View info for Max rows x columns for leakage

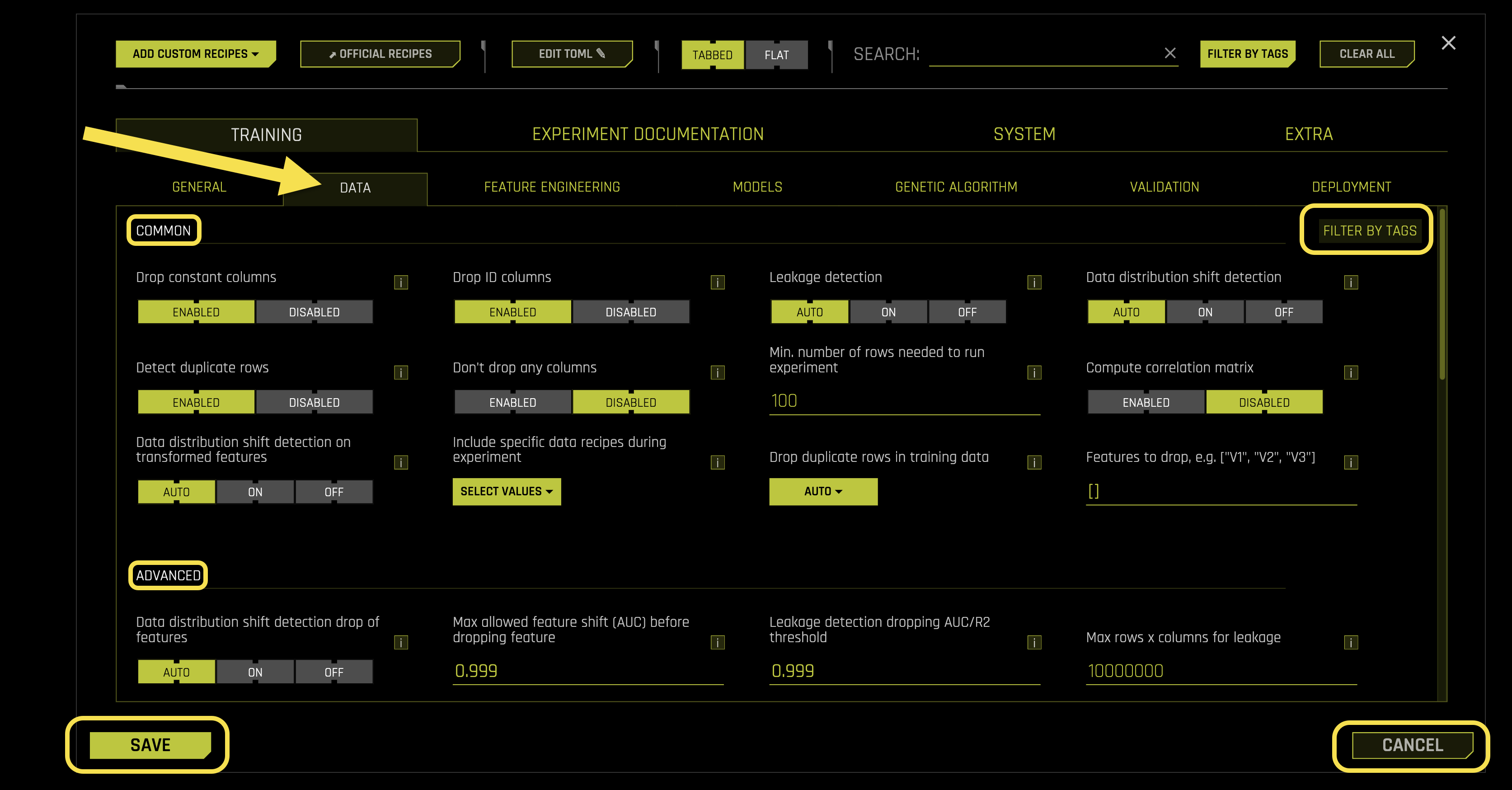[x=1351, y=643]
